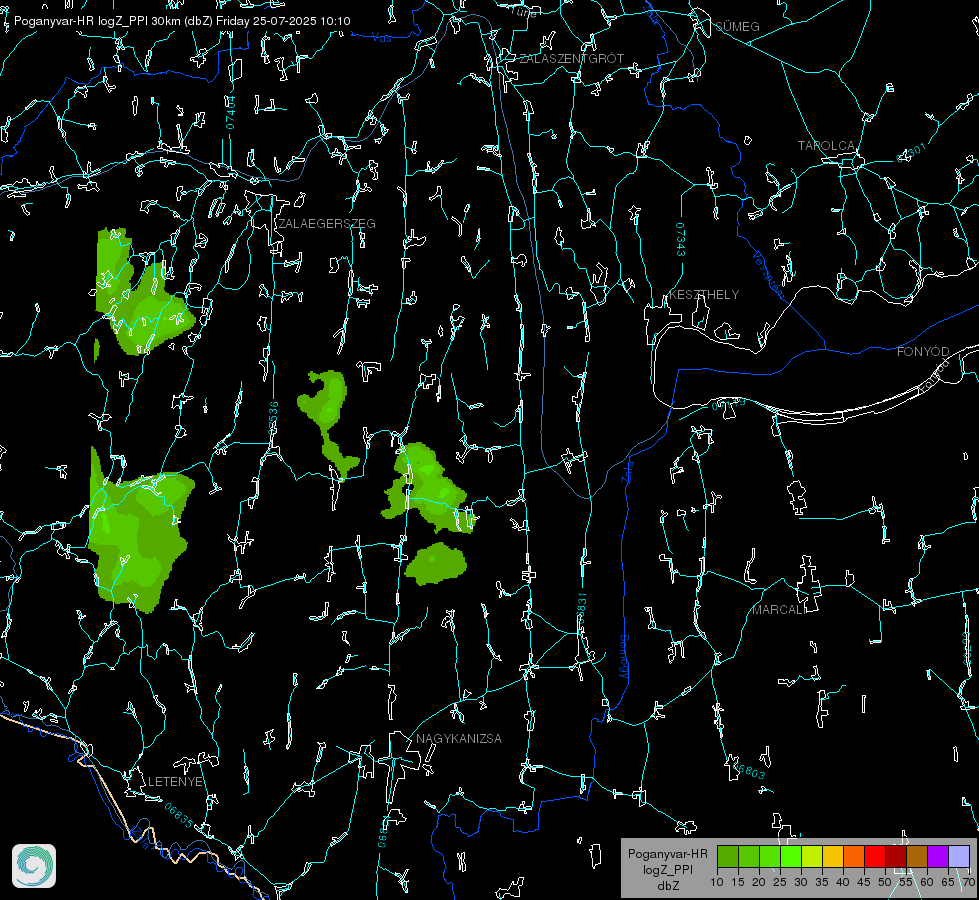Select the 20–25 dBZ green swatch
Viewport: 979px width, 900px height.
(x=770, y=856)
